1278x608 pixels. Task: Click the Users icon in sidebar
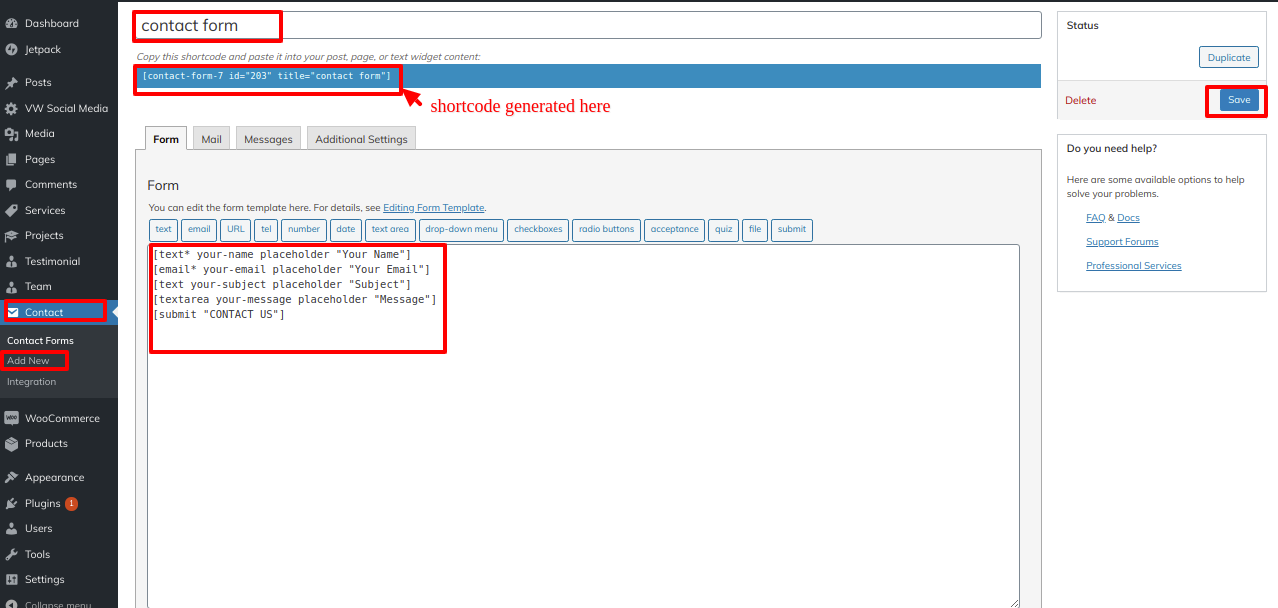click(x=12, y=528)
